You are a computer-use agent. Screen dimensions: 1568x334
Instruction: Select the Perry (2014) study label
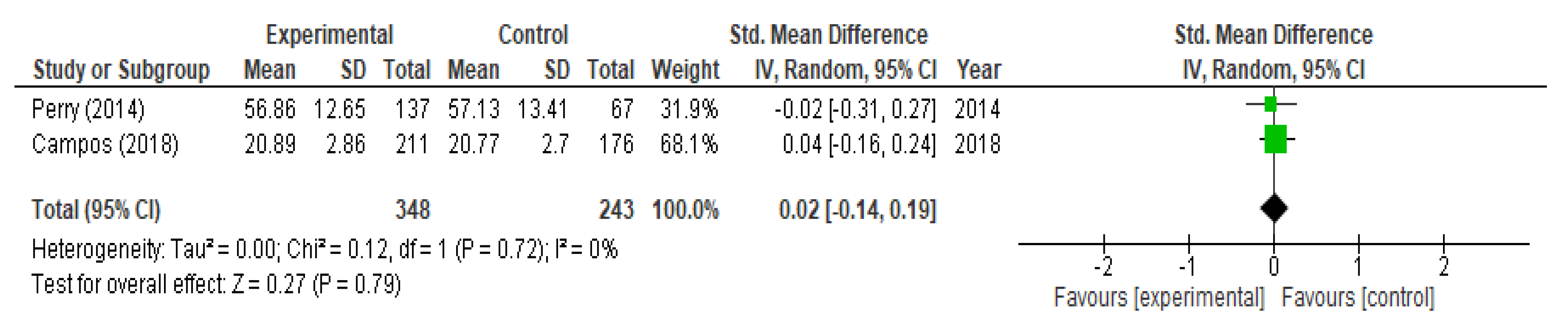pyautogui.click(x=88, y=109)
